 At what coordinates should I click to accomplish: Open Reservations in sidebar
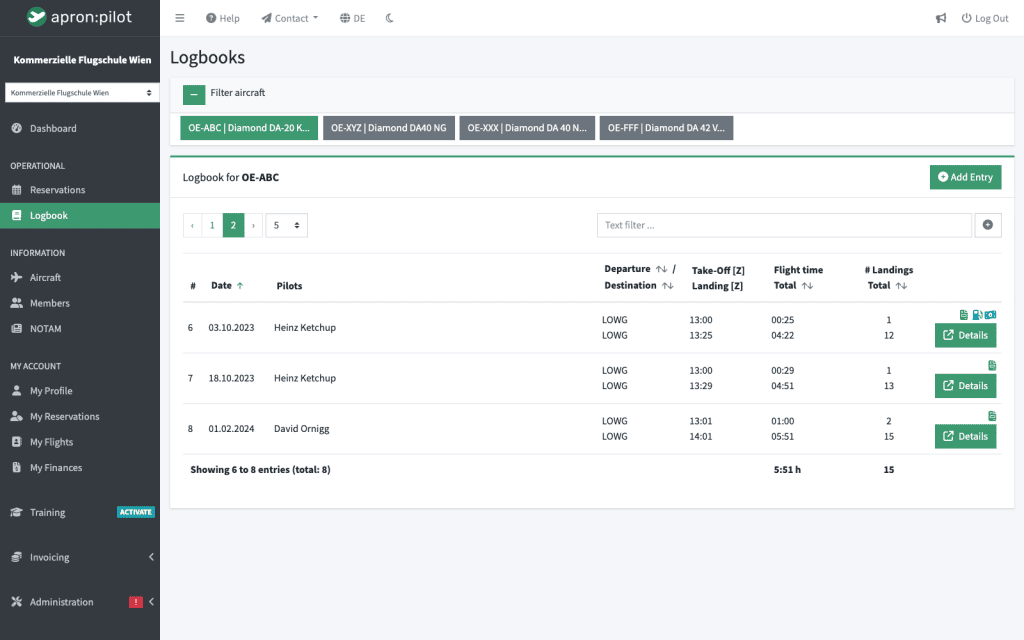pos(80,190)
